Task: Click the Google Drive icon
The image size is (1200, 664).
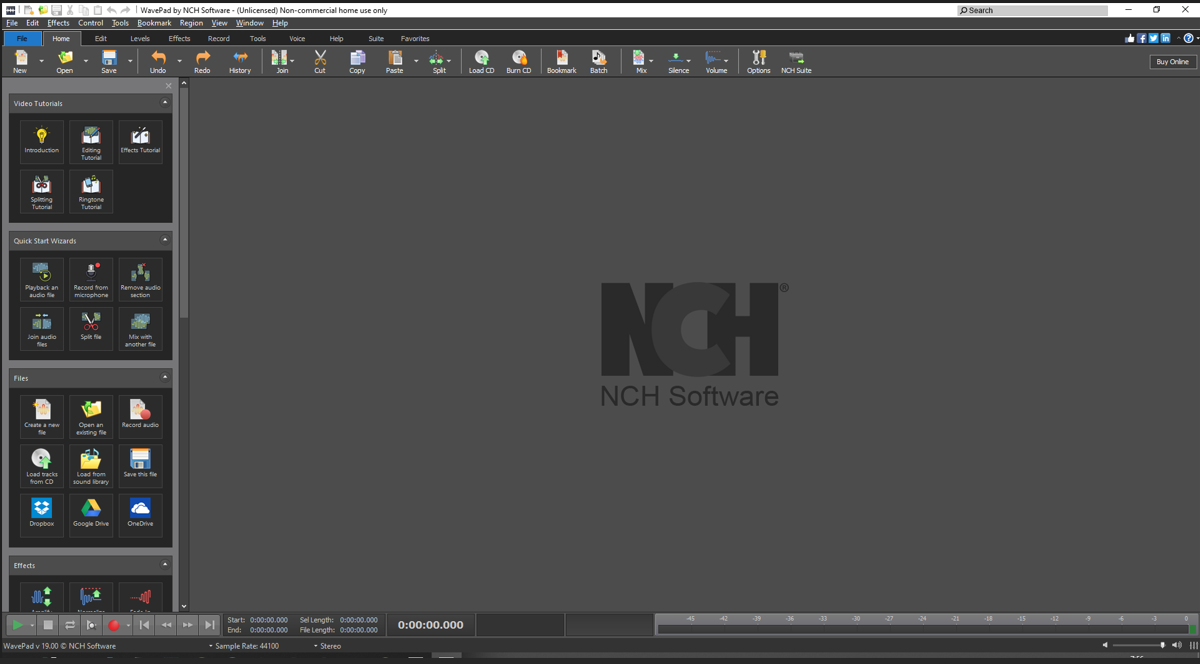Action: (91, 515)
